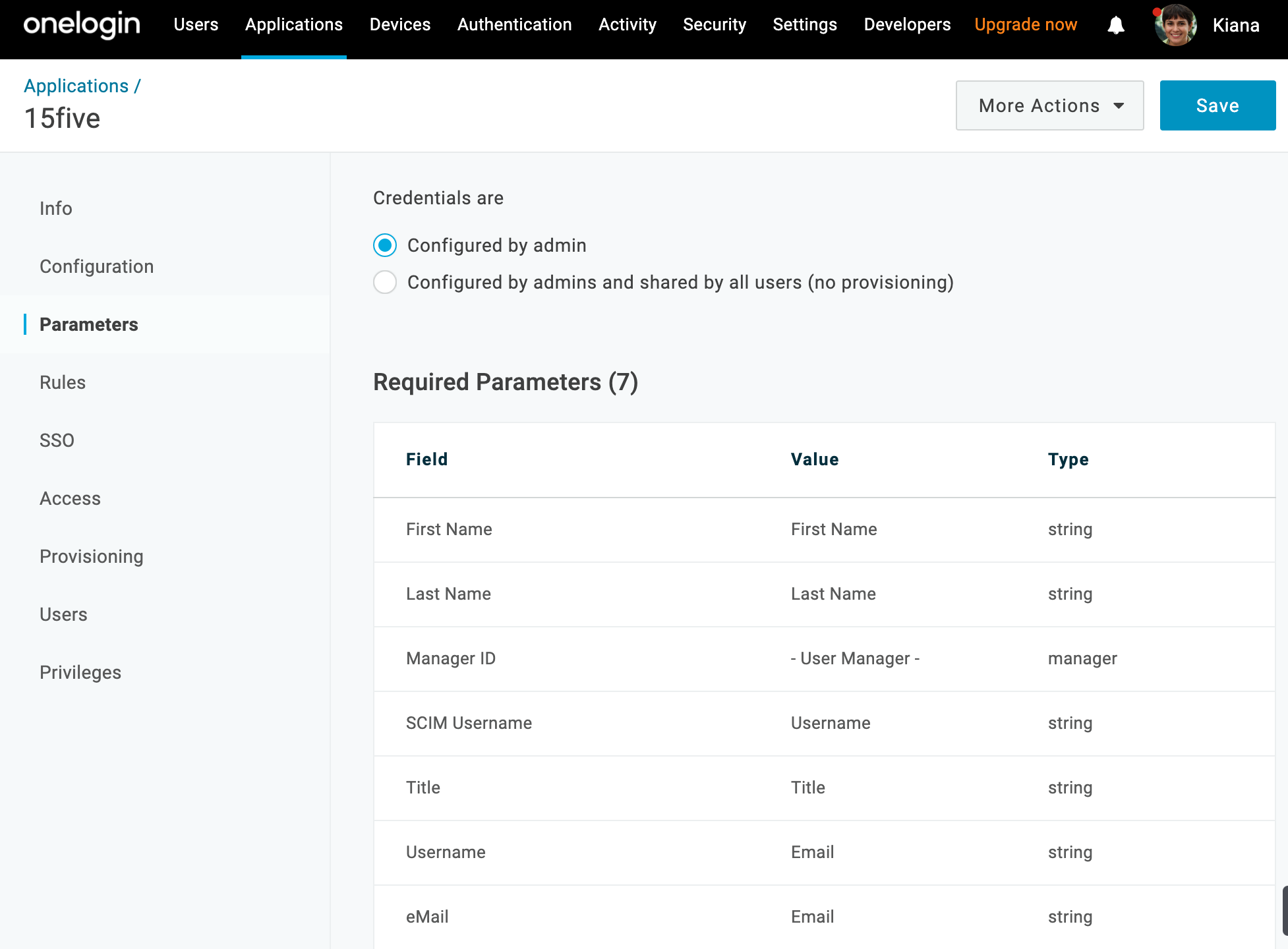Switch to the Applications navigation tab

pyautogui.click(x=293, y=24)
